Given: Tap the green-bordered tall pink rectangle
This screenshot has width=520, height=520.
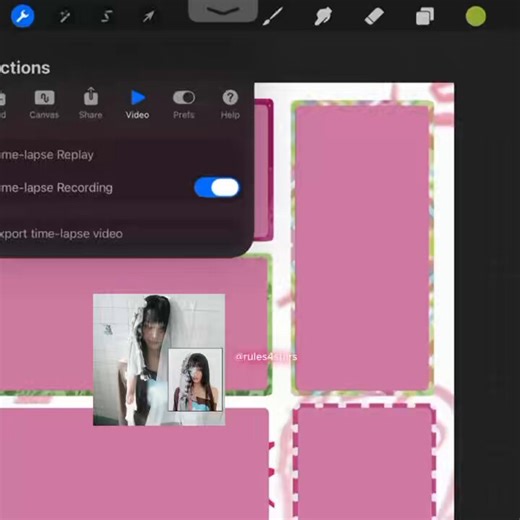Looking at the screenshot, I should [363, 248].
